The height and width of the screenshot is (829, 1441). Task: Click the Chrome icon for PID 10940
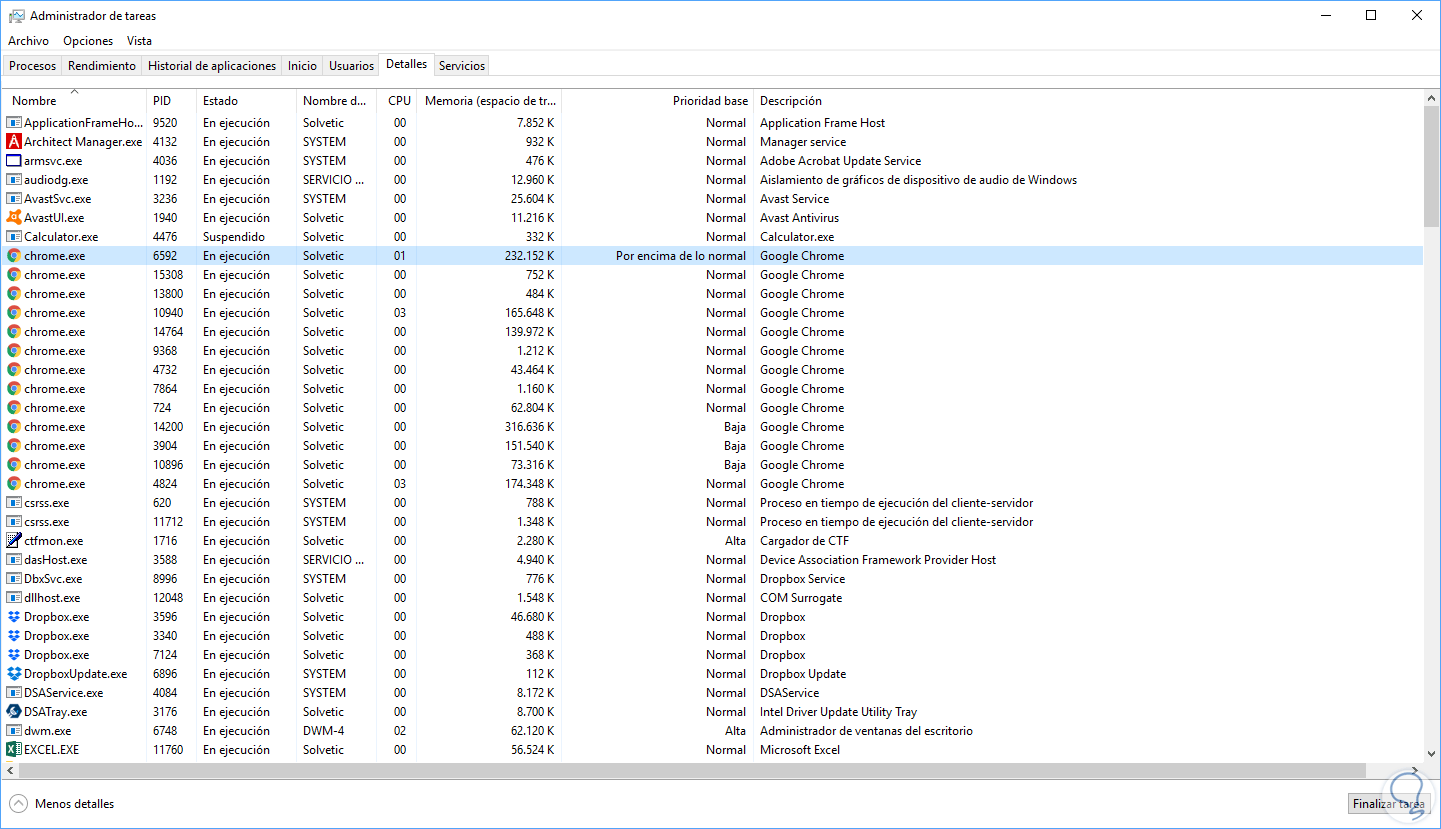click(14, 313)
